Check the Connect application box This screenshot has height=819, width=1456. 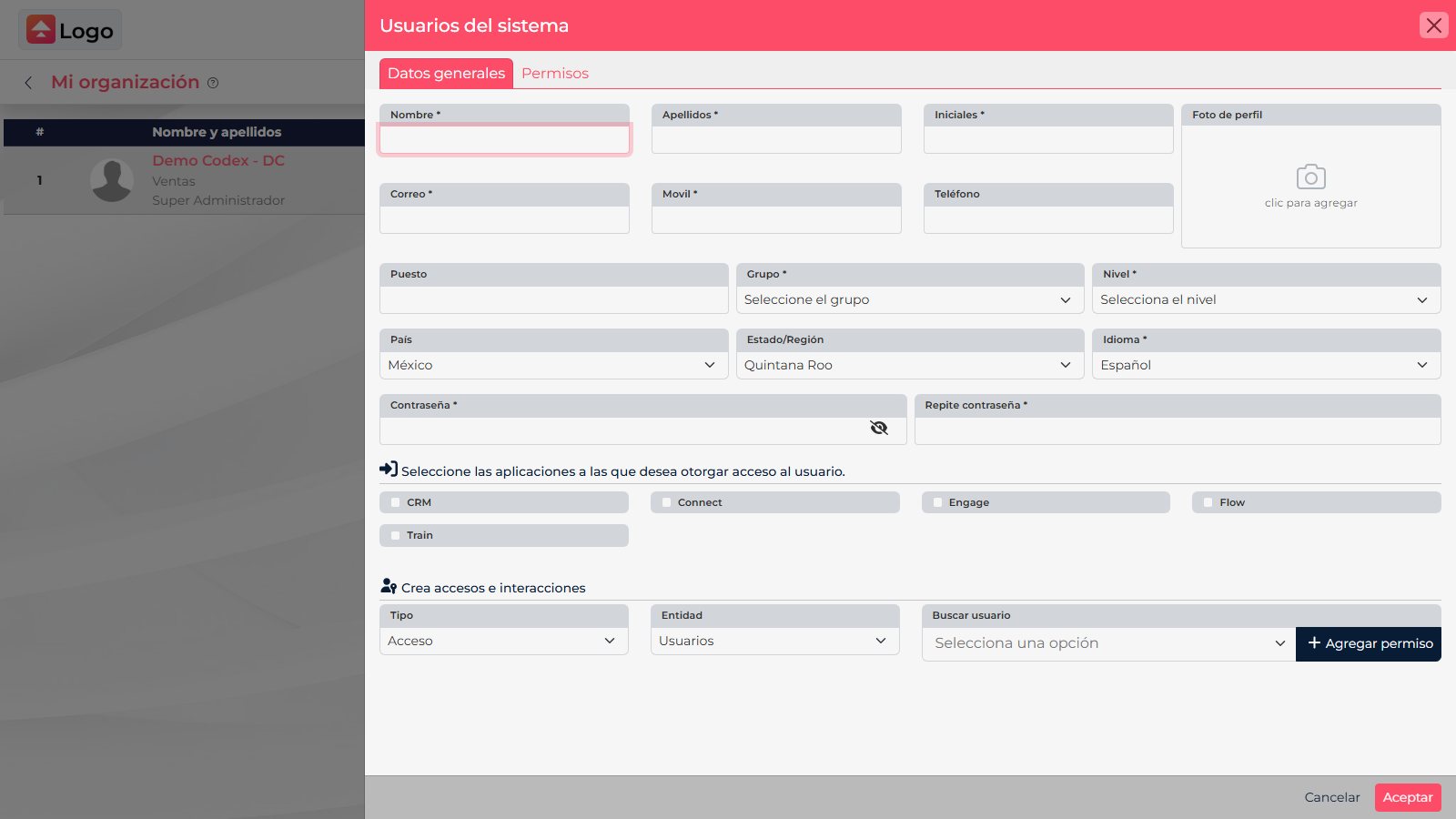pos(667,502)
